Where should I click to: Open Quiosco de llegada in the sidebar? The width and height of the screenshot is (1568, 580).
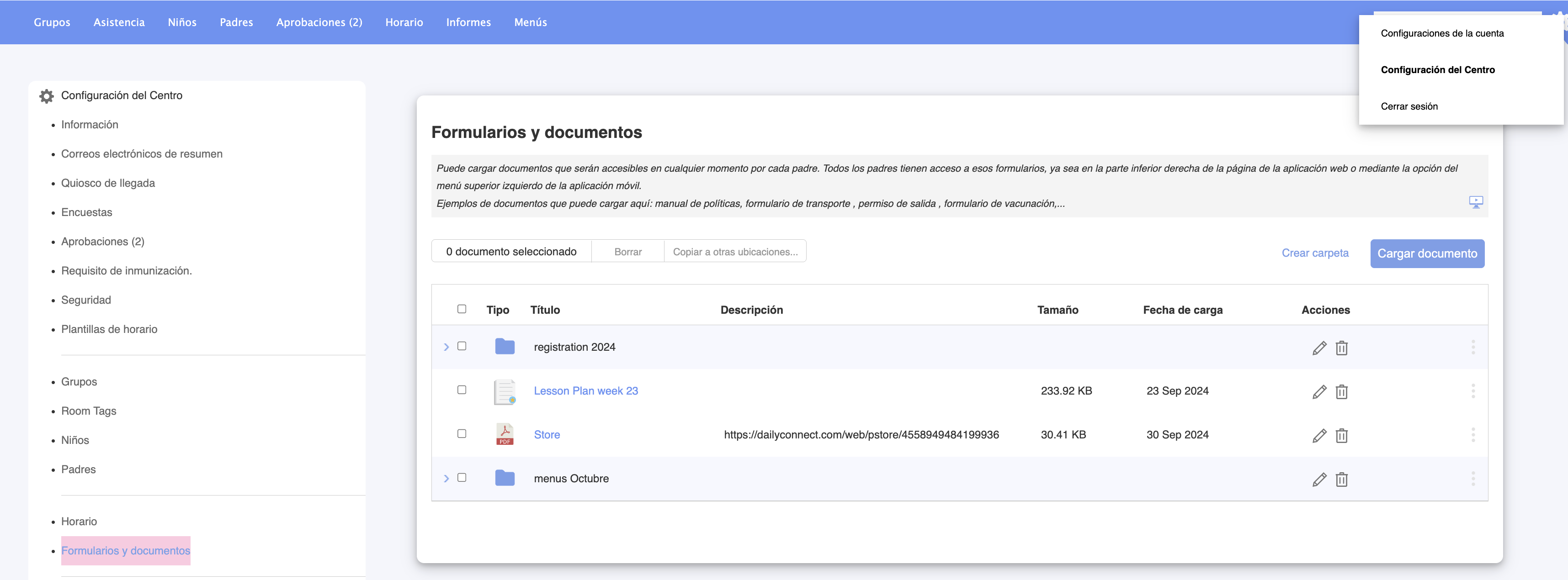pos(108,183)
